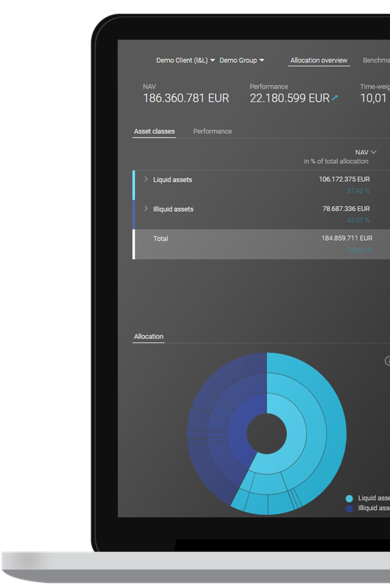390x585 pixels.
Task: Click the NAV value 186.360.781 EUR
Action: pyautogui.click(x=186, y=98)
